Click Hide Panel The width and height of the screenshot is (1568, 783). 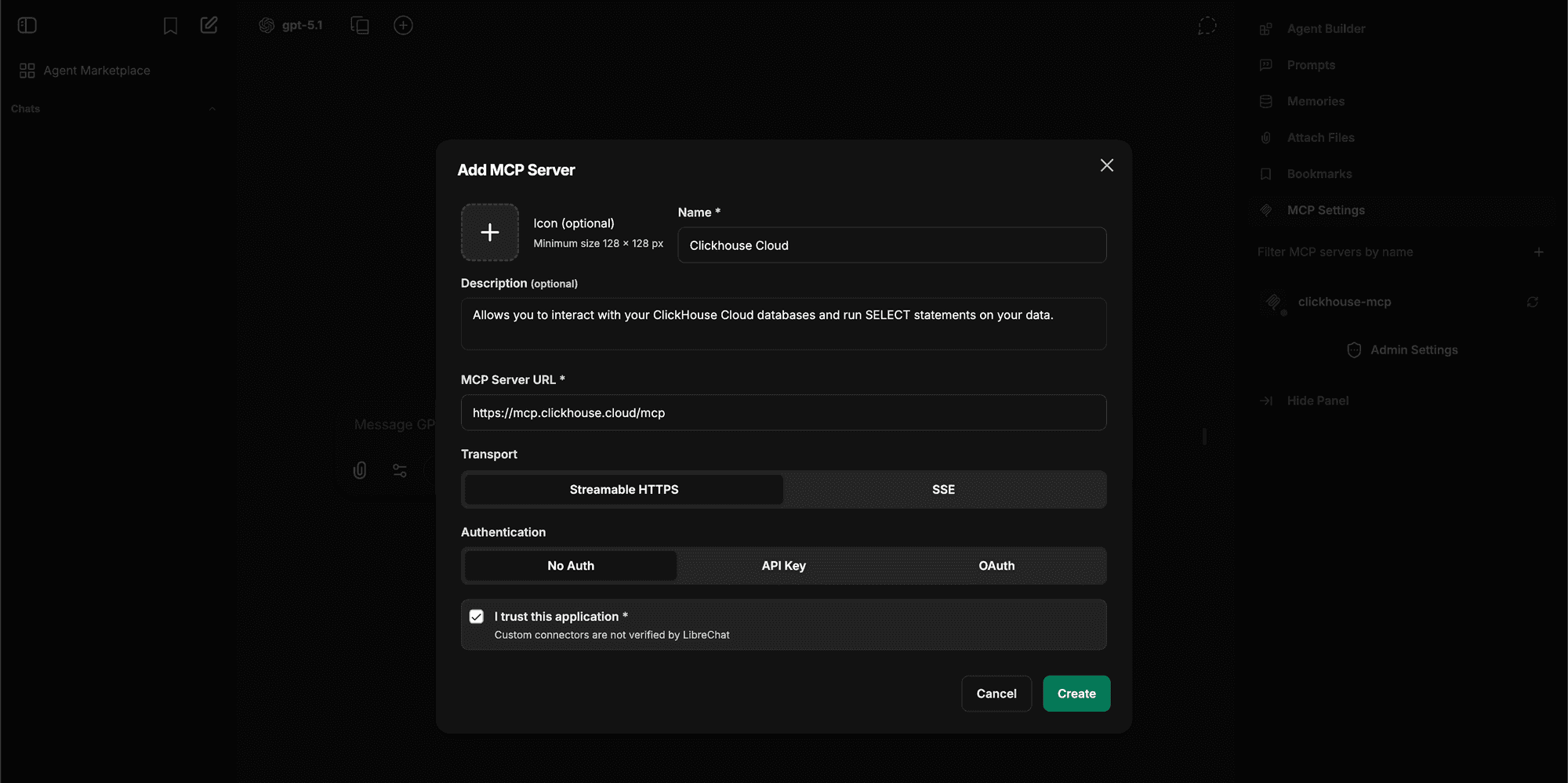(x=1318, y=401)
